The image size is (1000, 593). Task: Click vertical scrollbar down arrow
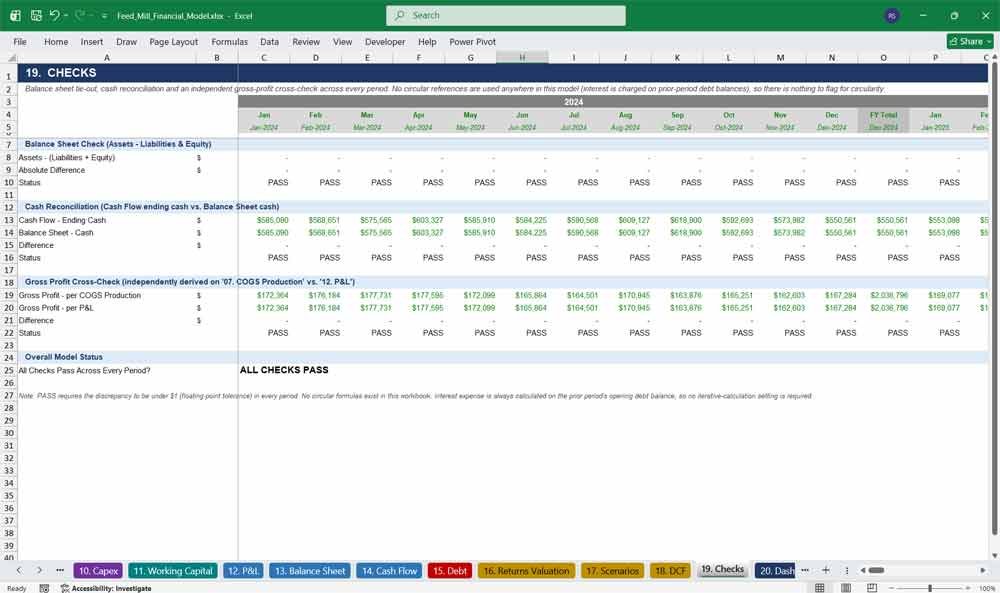click(x=994, y=556)
